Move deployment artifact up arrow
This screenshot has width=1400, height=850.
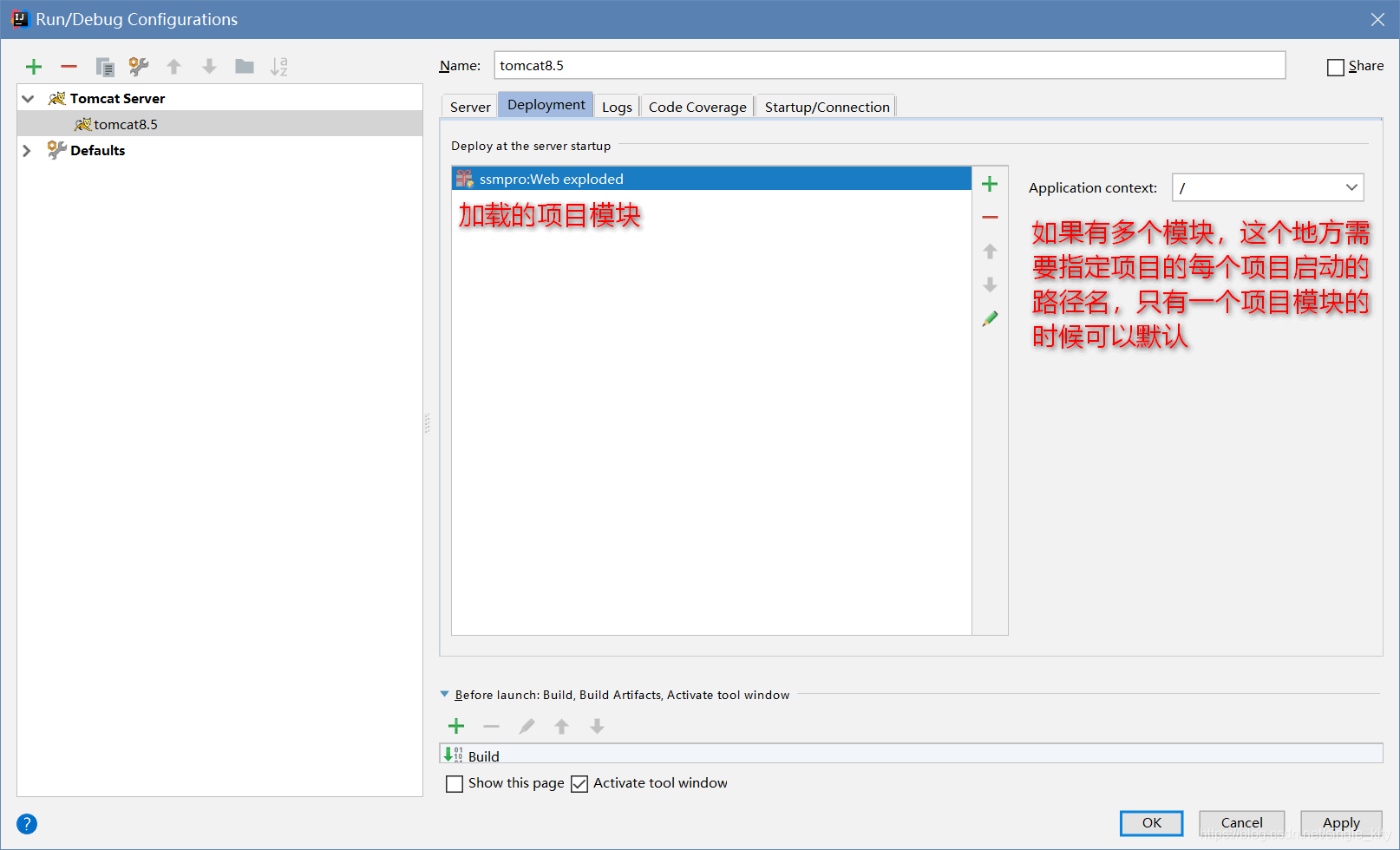click(x=990, y=252)
